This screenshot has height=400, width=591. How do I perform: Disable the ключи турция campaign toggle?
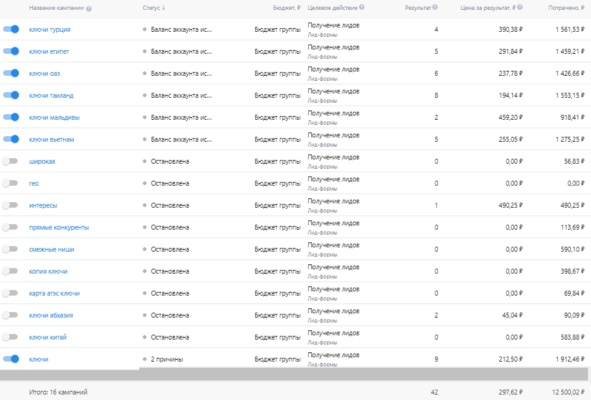[11, 29]
